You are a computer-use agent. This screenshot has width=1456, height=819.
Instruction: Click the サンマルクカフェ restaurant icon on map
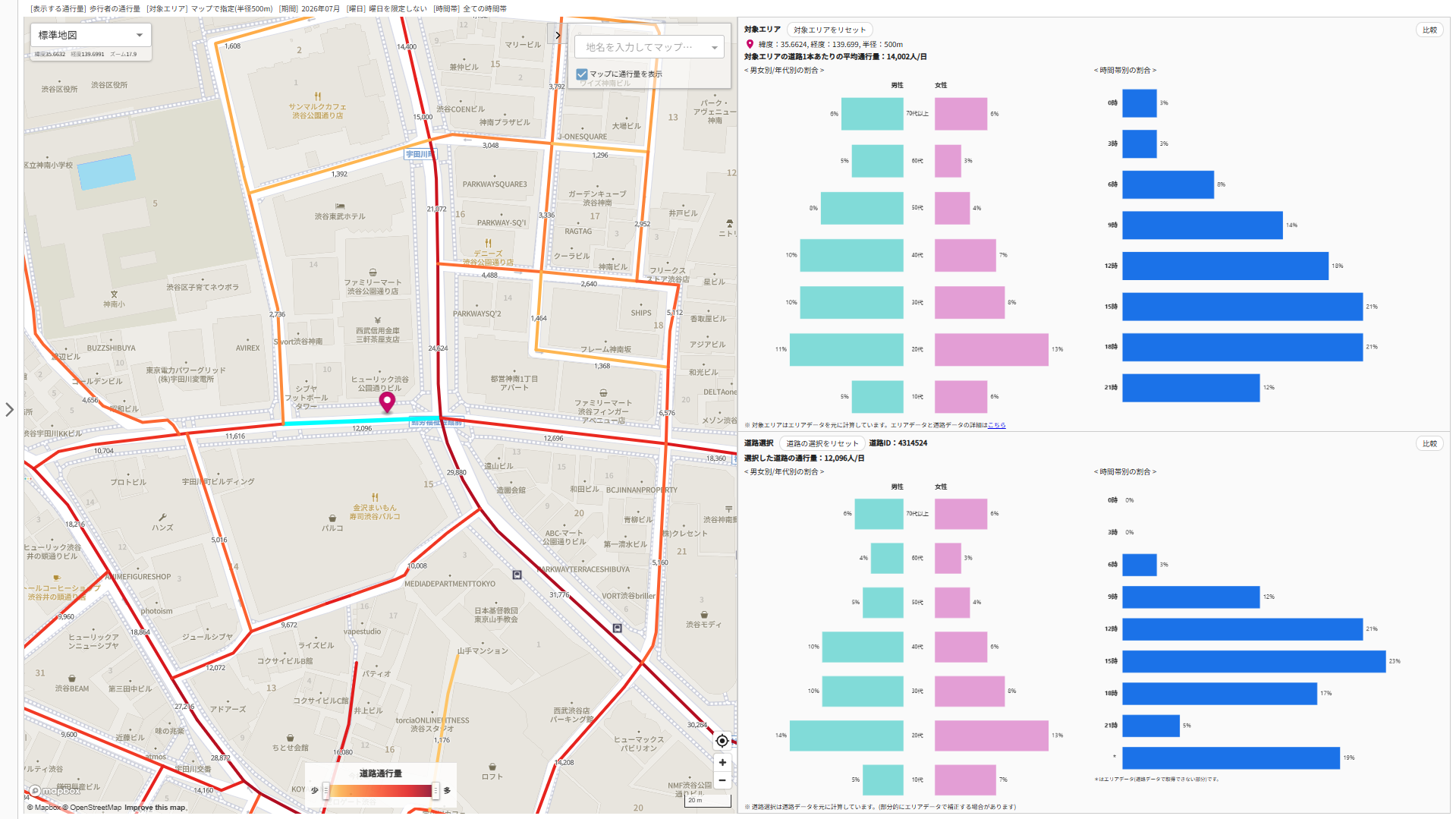tap(317, 96)
